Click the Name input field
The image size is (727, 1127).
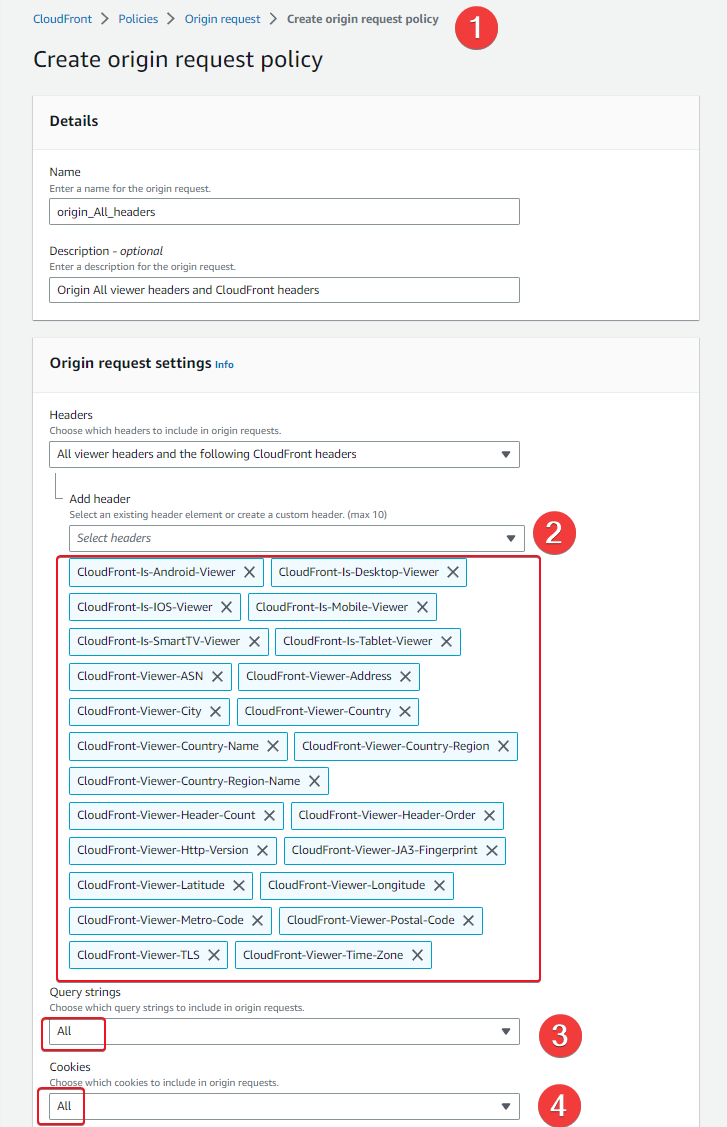click(284, 212)
